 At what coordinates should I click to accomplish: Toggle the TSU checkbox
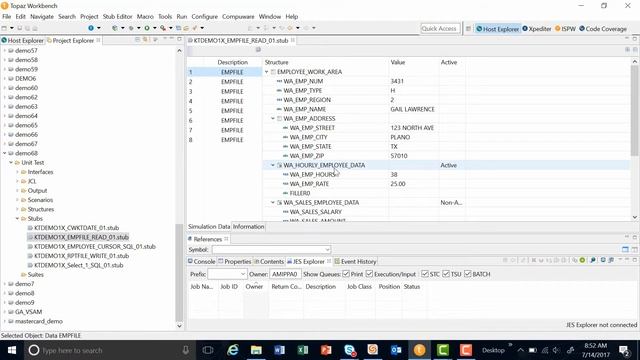pyautogui.click(x=446, y=274)
